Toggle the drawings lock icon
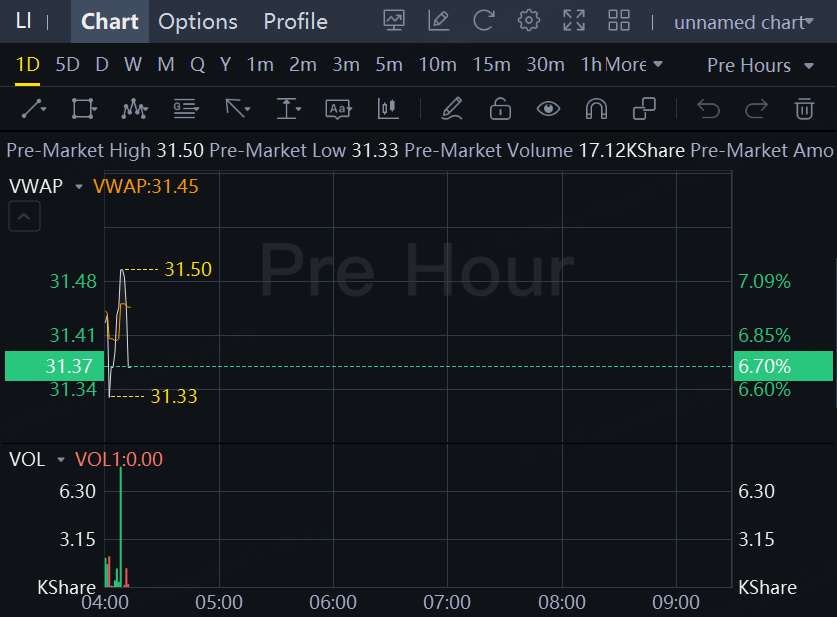 [x=500, y=109]
